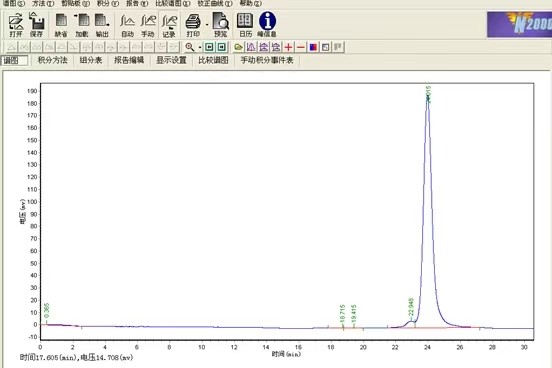The width and height of the screenshot is (552, 368).
Task: Switch to the 手动积分事件表 tab
Action: point(267,60)
